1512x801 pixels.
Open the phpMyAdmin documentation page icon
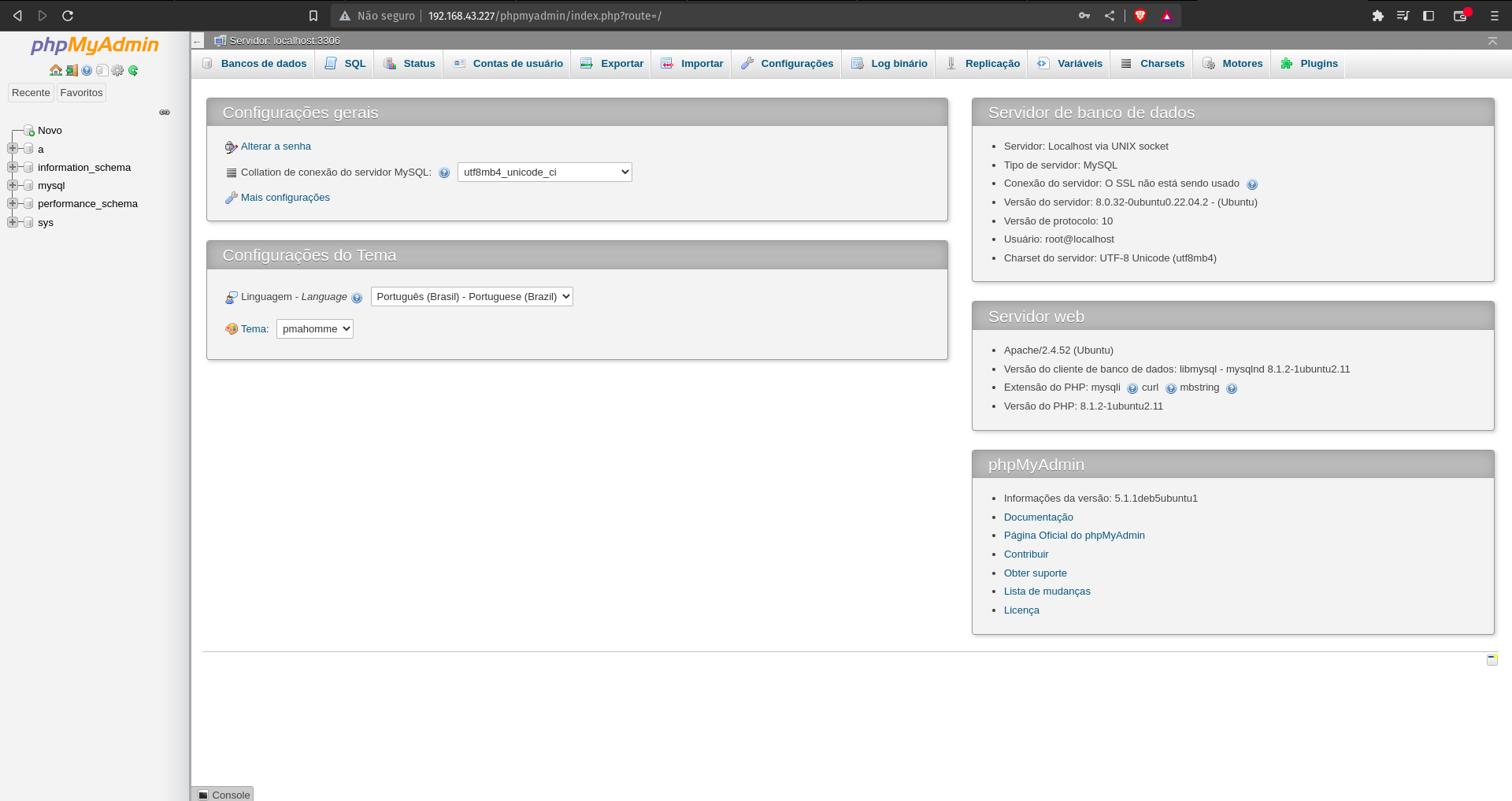point(102,70)
